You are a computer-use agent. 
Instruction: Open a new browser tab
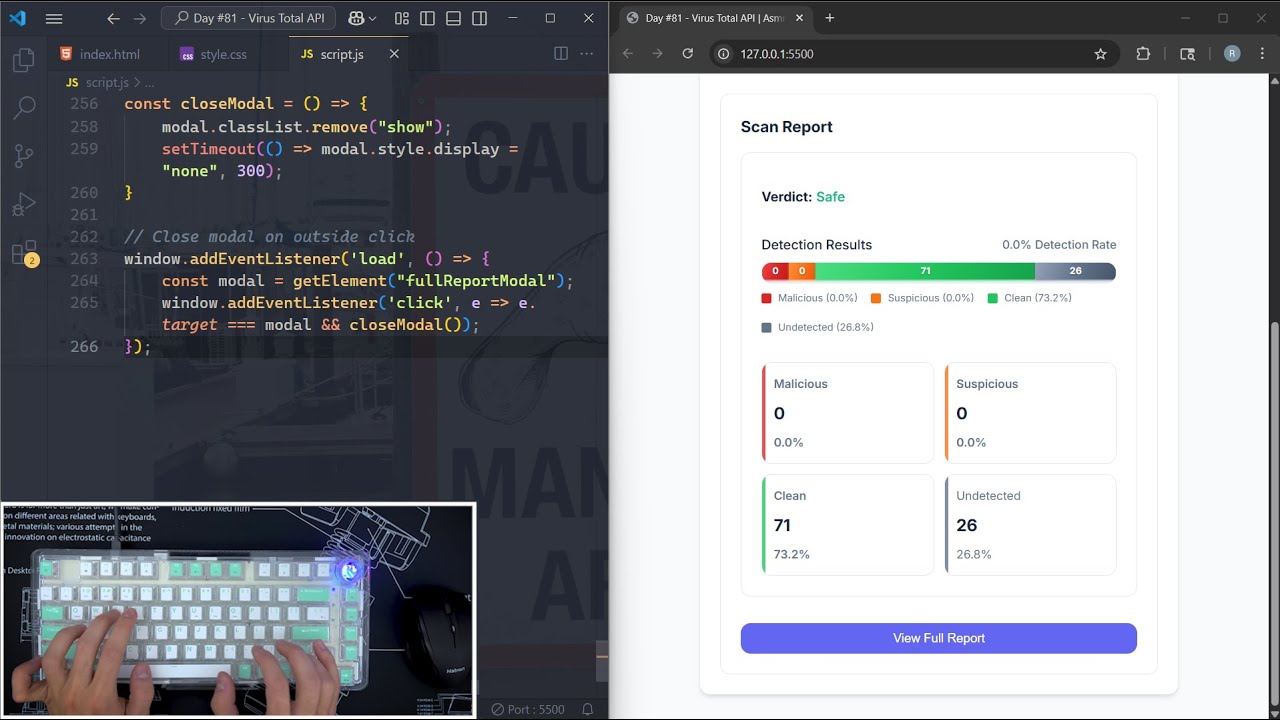click(x=829, y=18)
